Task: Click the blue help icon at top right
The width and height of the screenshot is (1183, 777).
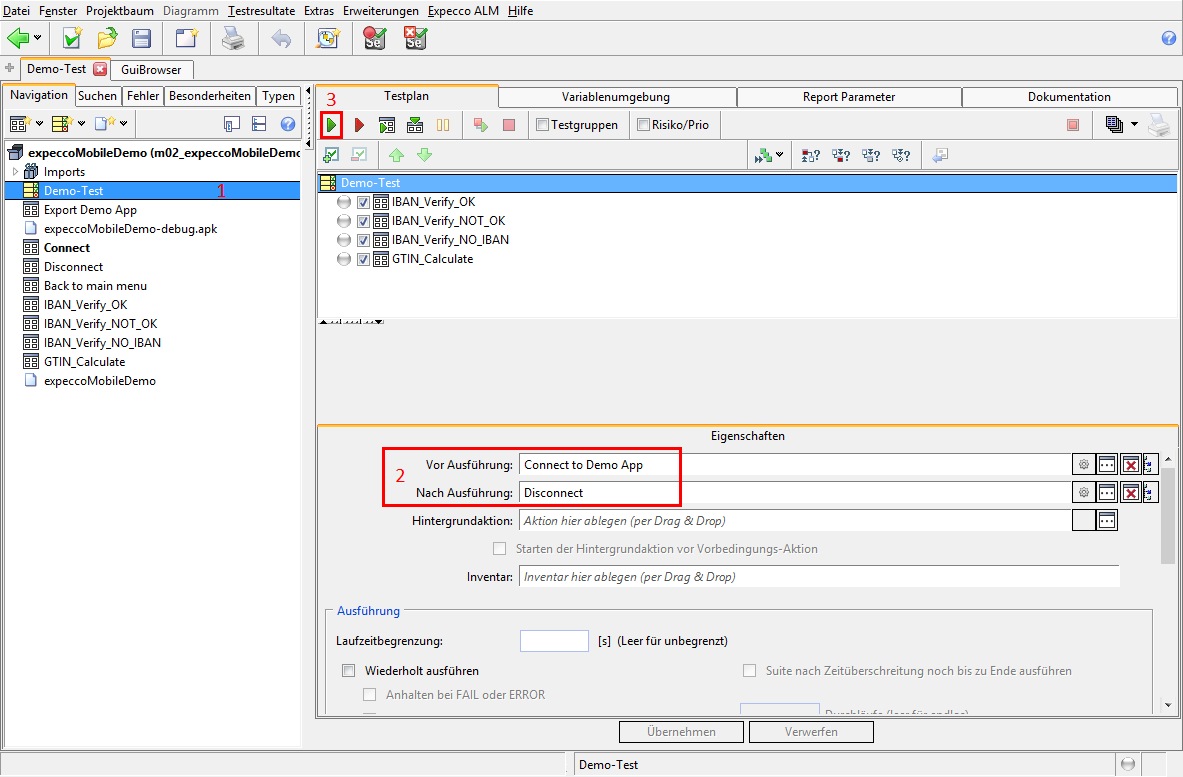Action: pyautogui.click(x=1168, y=39)
